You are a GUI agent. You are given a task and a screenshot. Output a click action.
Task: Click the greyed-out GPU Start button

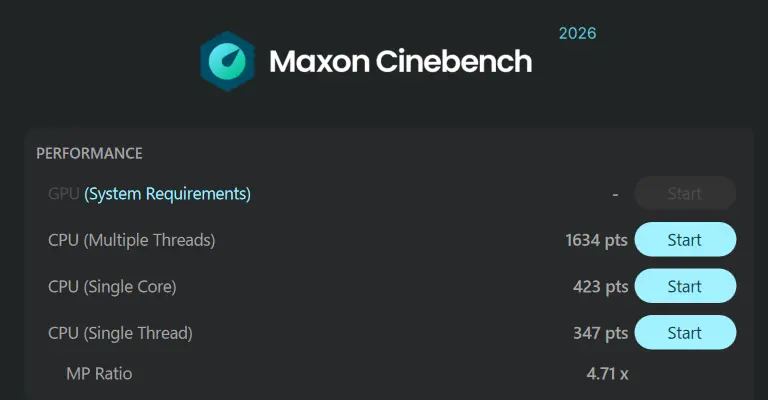(x=685, y=194)
